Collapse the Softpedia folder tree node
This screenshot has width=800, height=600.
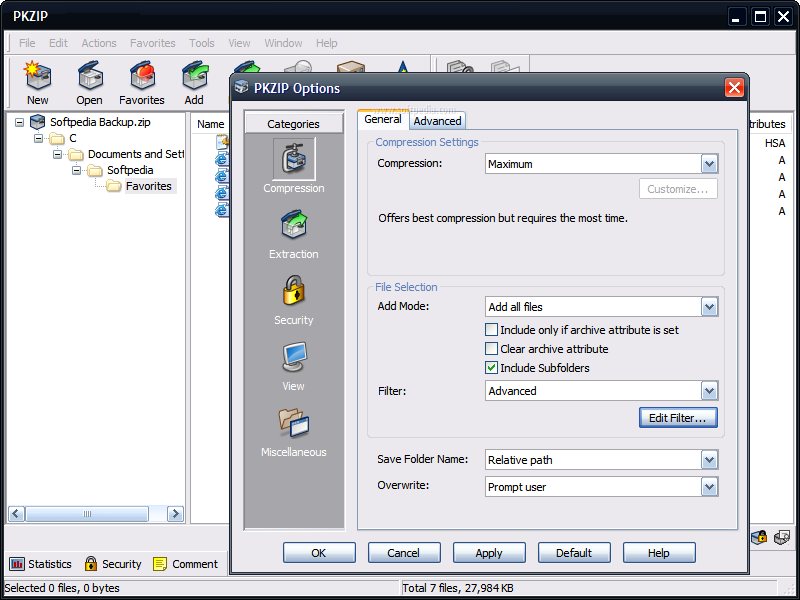point(77,170)
